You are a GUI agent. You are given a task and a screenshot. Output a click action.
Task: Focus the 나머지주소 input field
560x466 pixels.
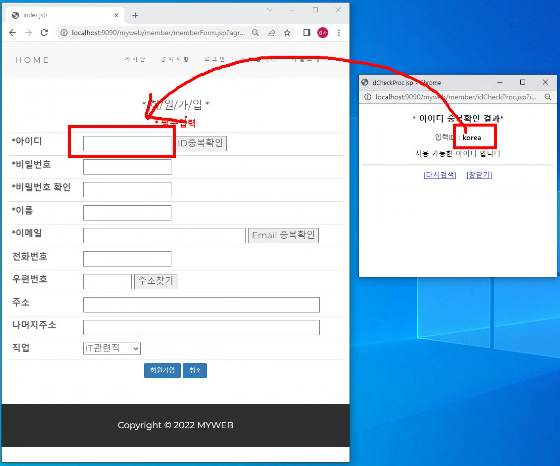(201, 327)
